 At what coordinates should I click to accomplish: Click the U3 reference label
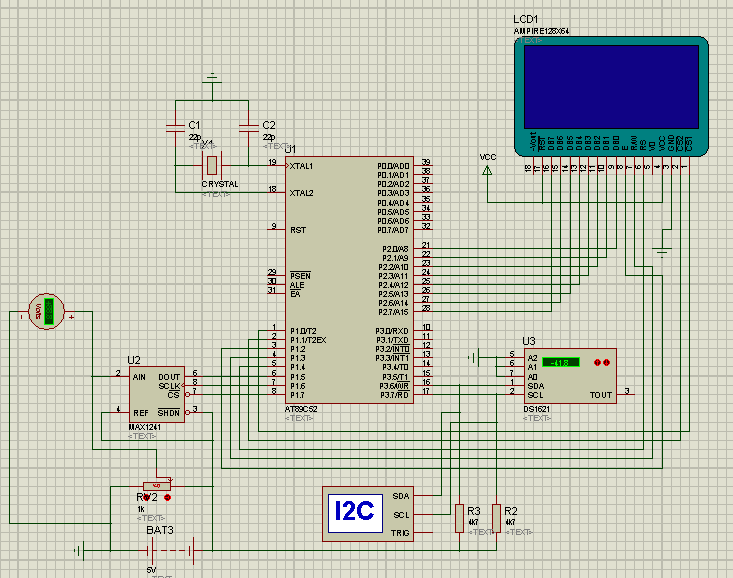tap(529, 341)
